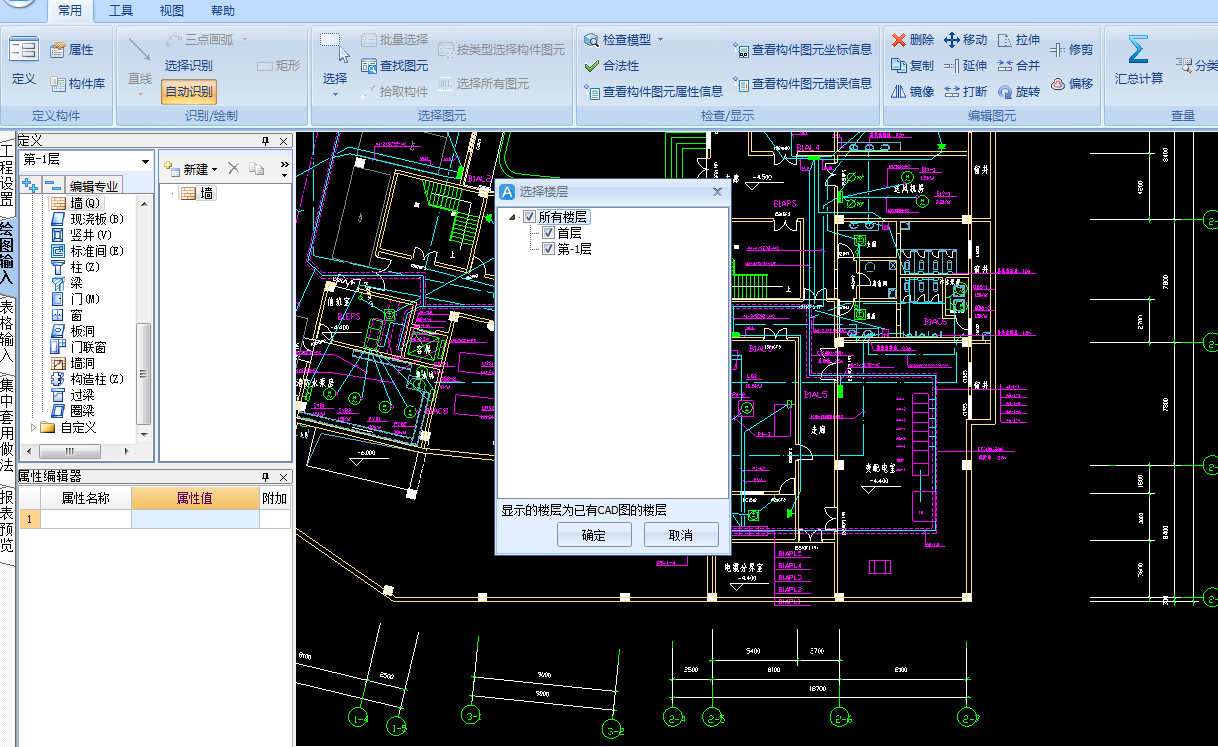The image size is (1218, 747).
Task: Select the 复制 copy tool
Action: tap(913, 66)
